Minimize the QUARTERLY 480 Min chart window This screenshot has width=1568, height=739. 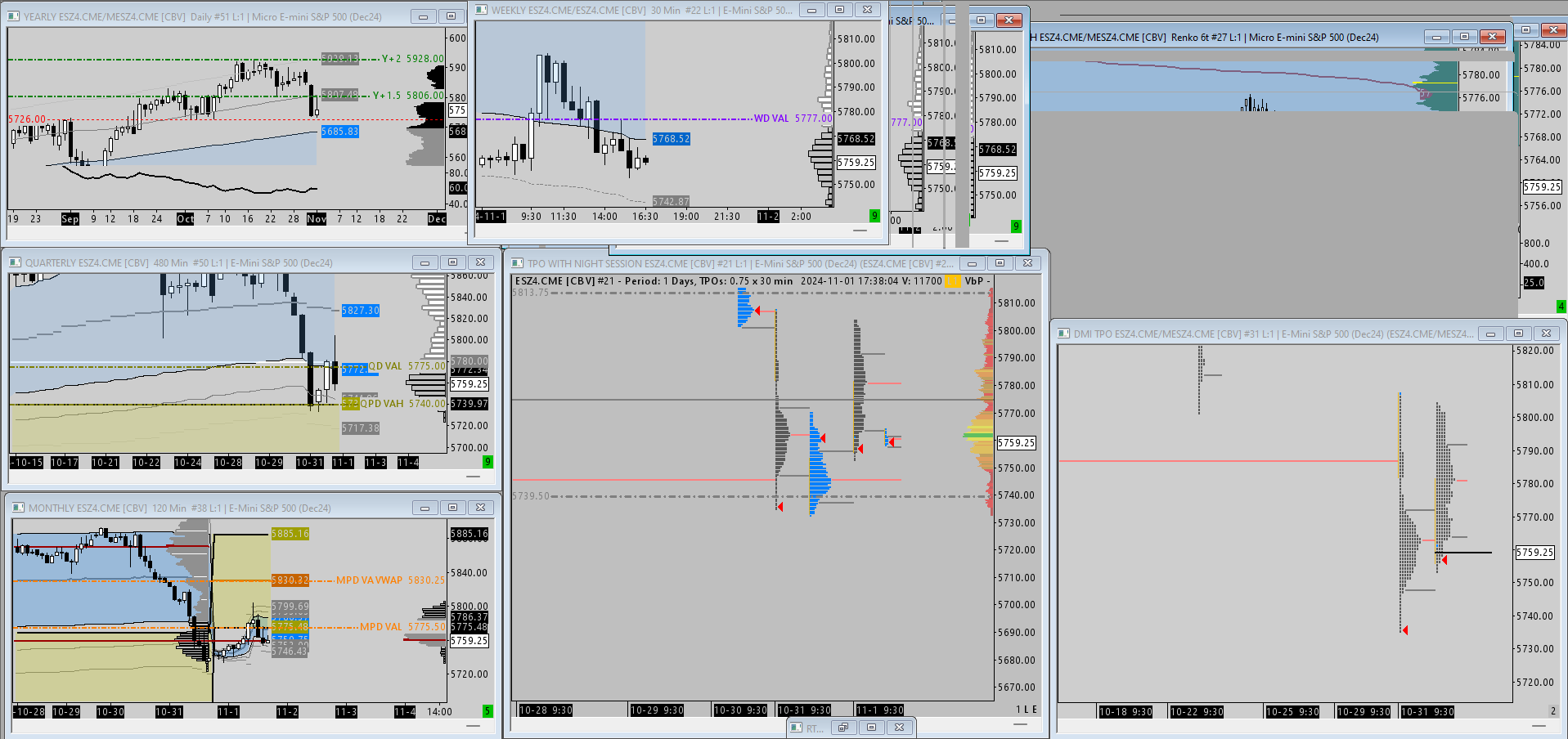click(425, 262)
